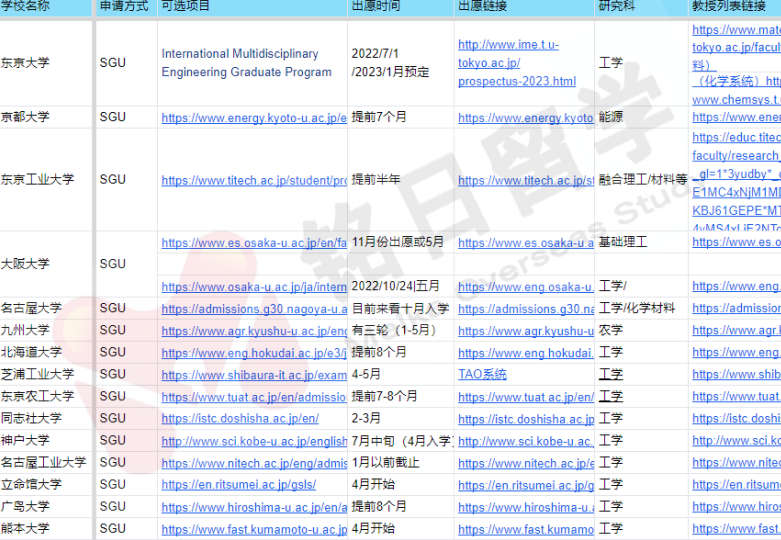The height and width of the screenshot is (540, 781).
Task: Open the 北海道大学 professor list link
Action: pos(735,352)
